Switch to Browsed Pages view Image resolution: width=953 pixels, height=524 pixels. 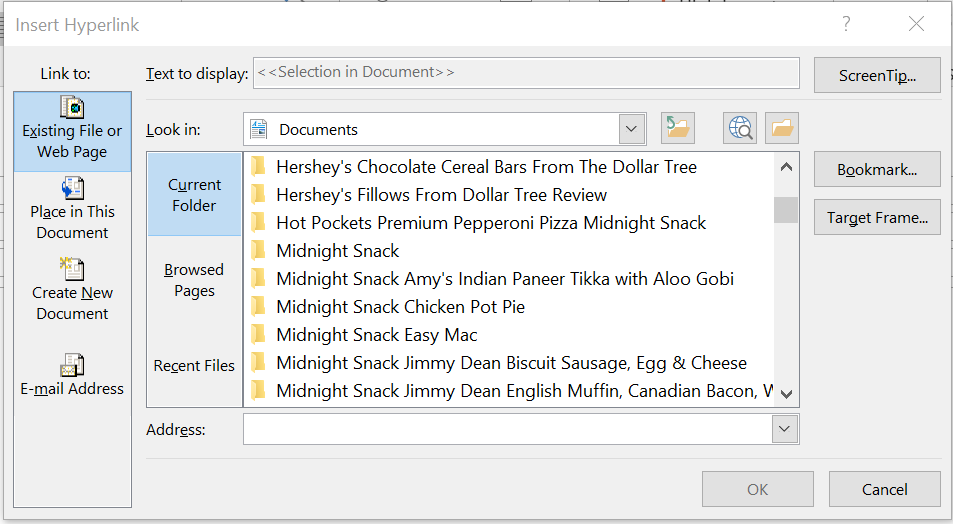click(194, 280)
